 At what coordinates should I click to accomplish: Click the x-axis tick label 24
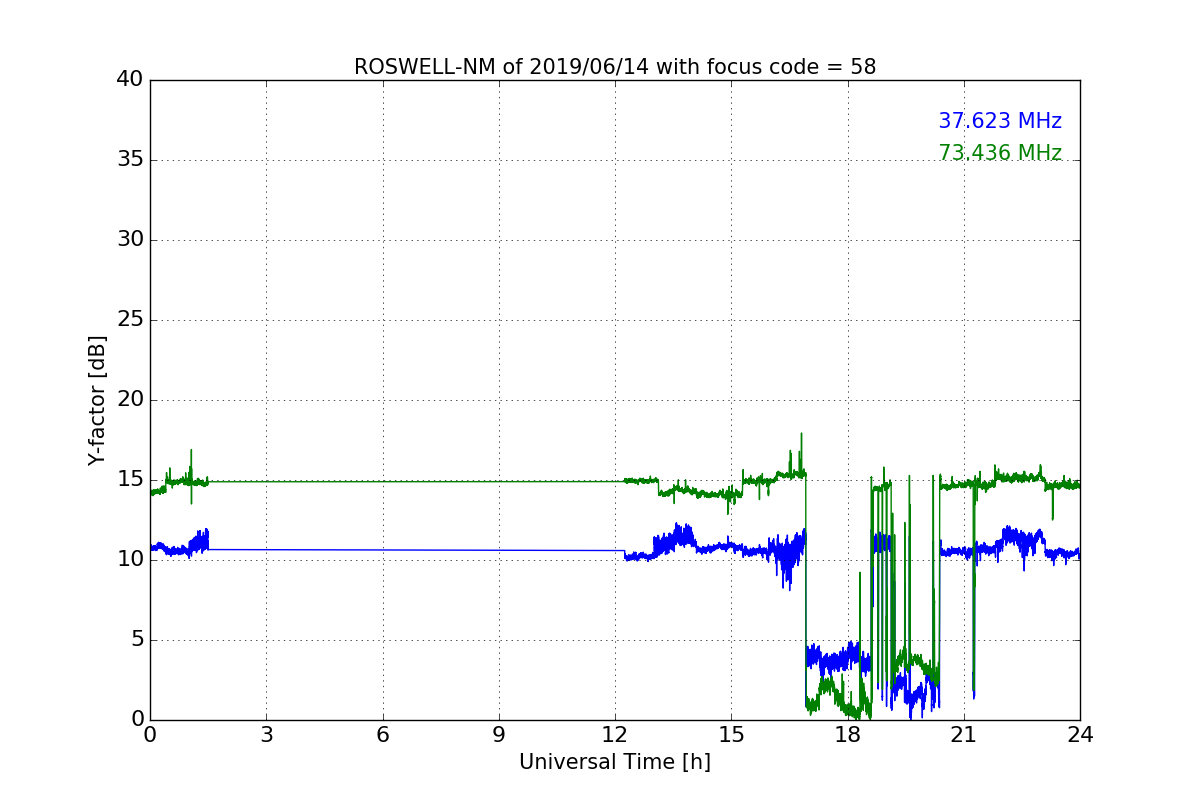click(1080, 735)
